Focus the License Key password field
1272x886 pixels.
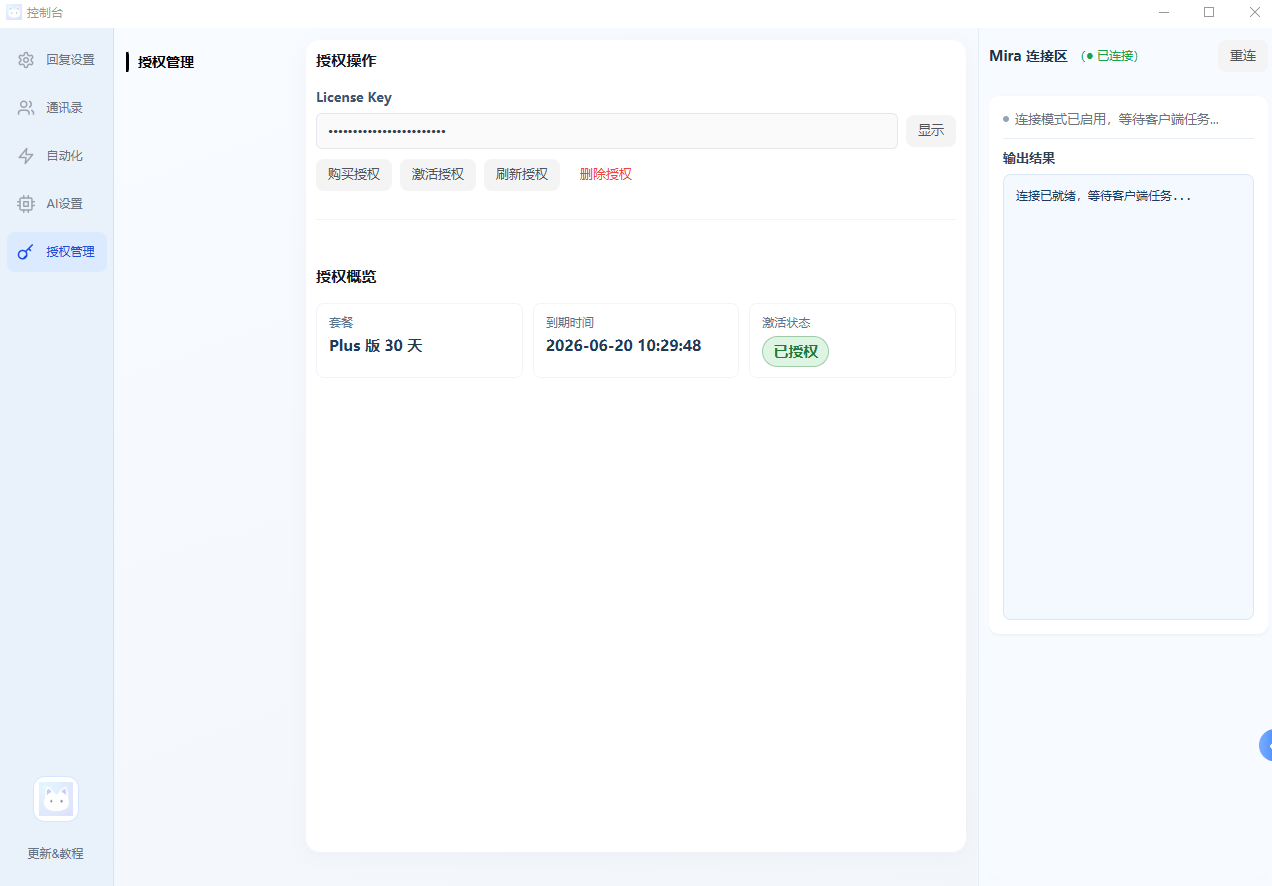607,131
